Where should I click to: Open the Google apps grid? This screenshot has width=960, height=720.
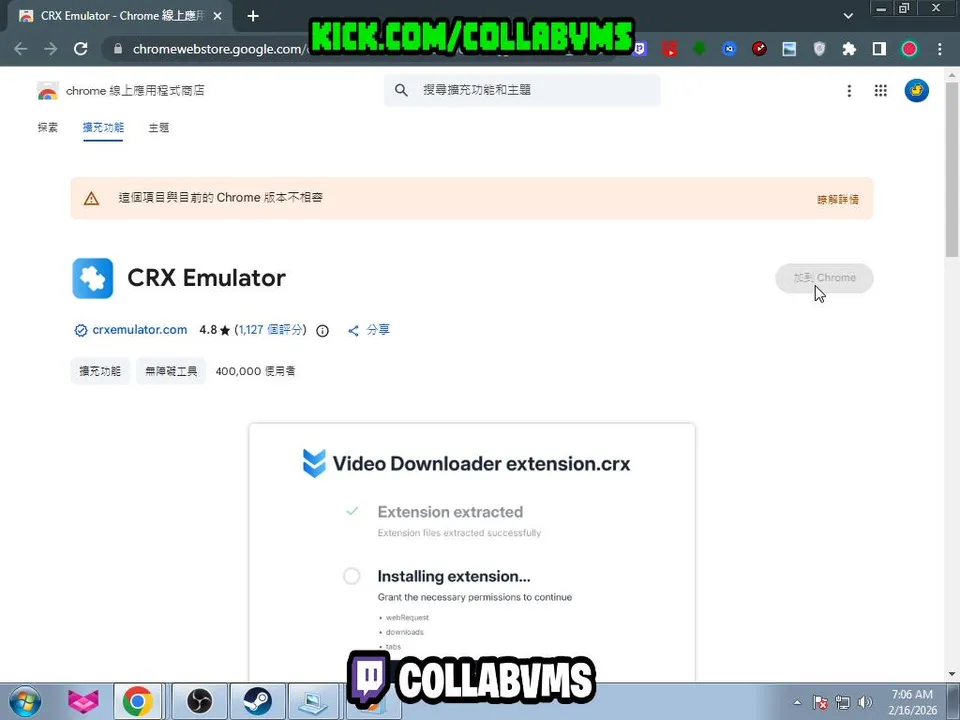(x=880, y=91)
